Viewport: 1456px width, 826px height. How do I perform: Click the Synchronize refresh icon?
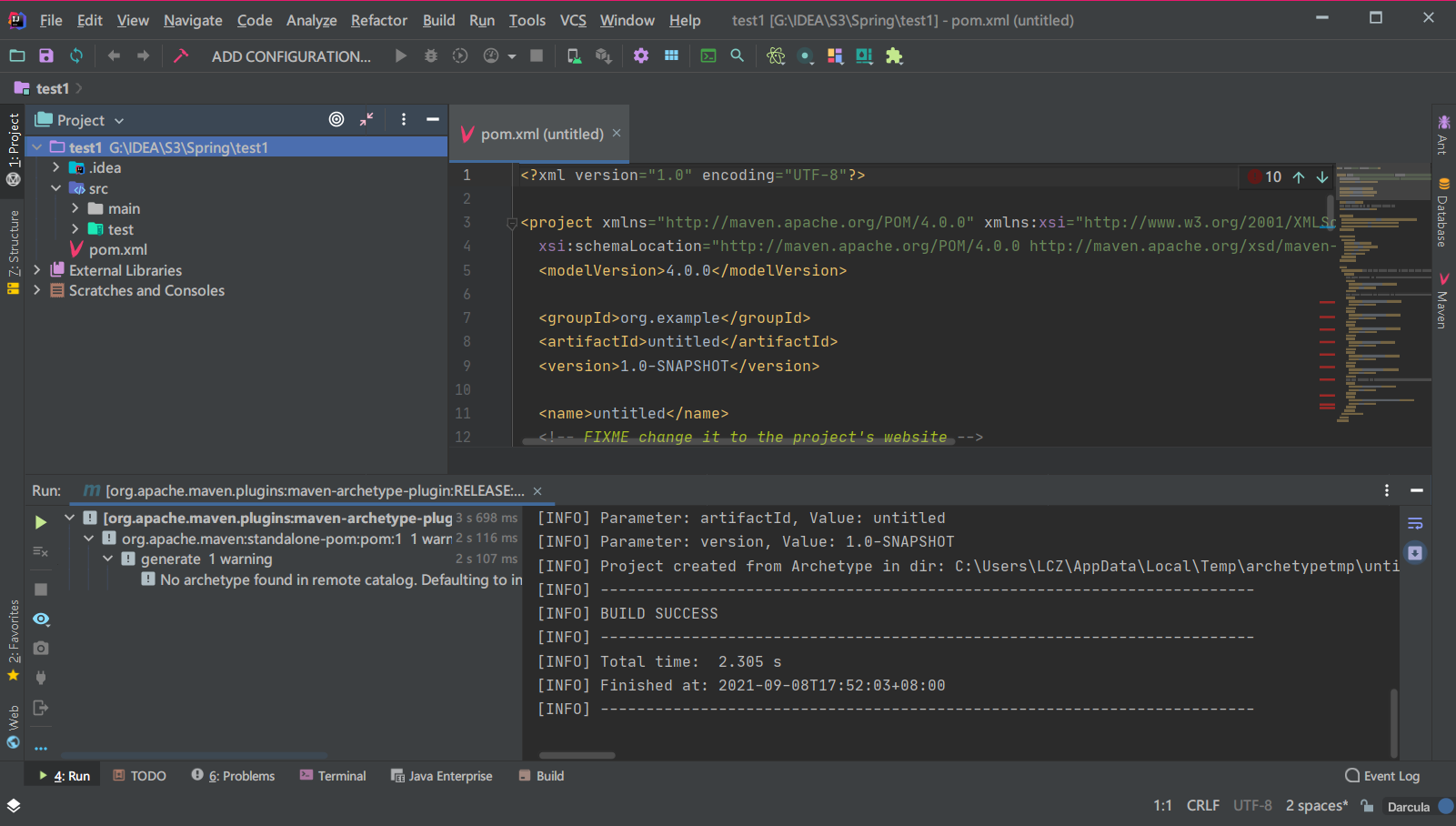coord(76,55)
